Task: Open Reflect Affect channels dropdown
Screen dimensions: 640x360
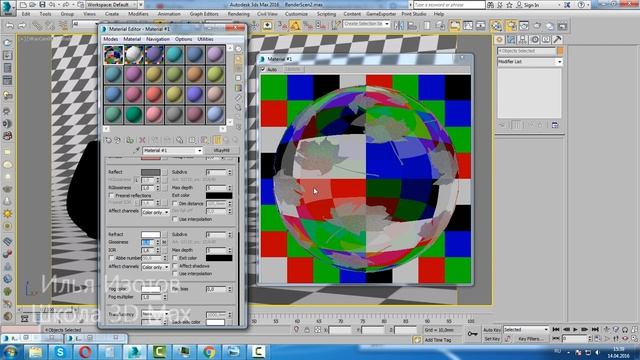Action: pyautogui.click(x=155, y=212)
